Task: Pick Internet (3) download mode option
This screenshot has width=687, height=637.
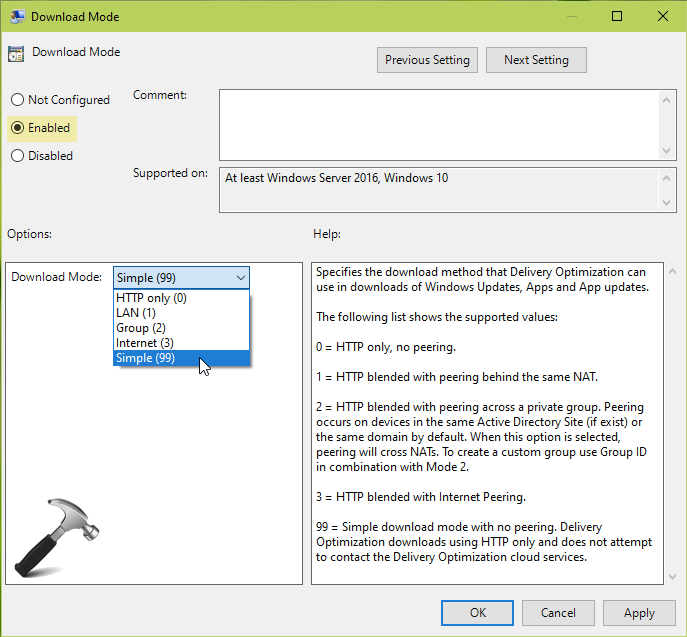Action: (144, 343)
